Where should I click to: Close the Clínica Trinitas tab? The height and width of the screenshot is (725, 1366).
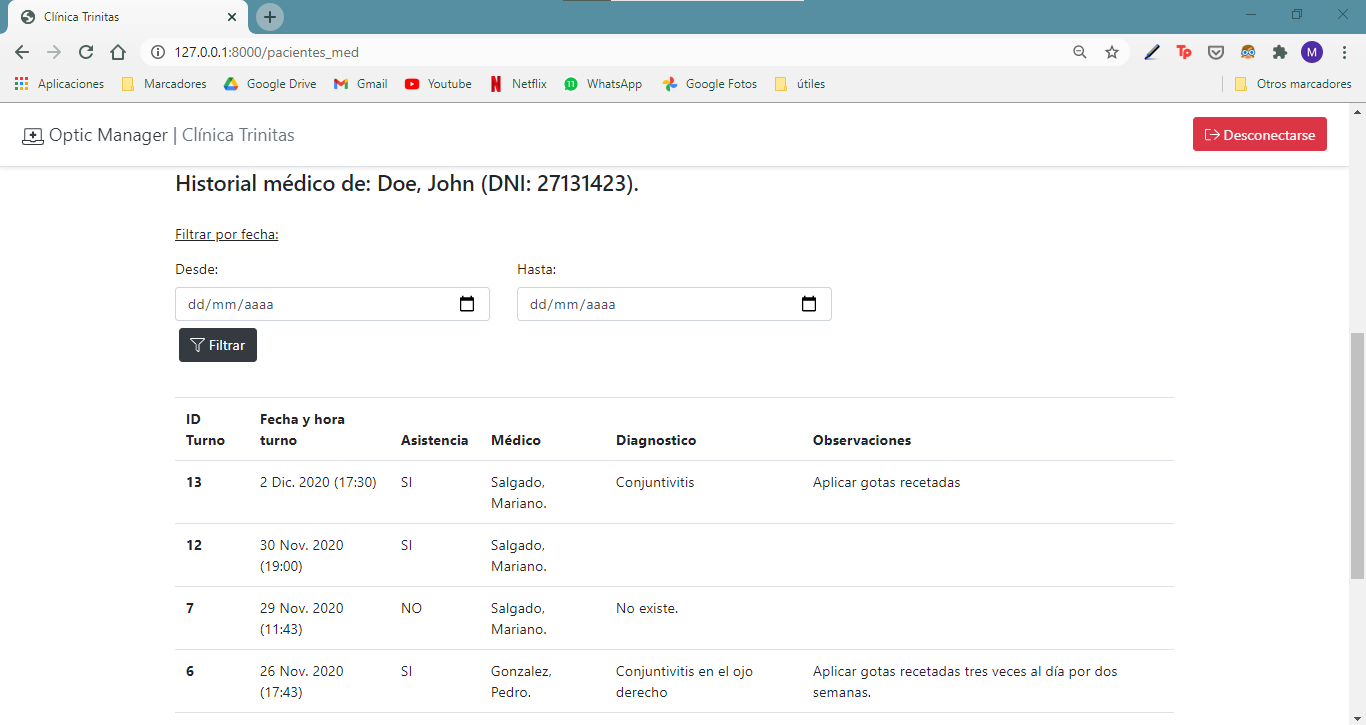coord(232,17)
